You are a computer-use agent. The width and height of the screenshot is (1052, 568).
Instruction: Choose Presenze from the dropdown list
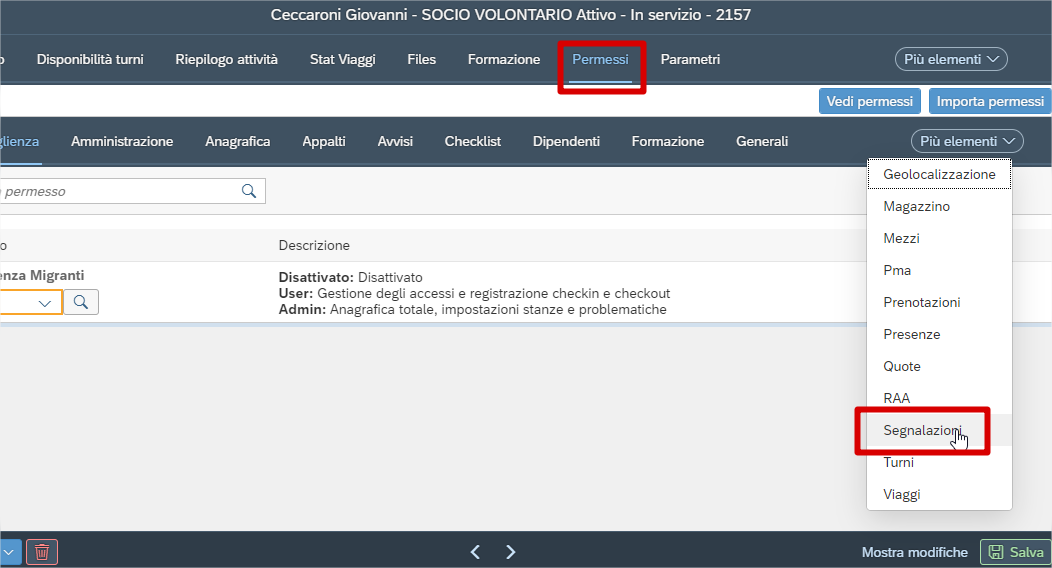[939, 334]
